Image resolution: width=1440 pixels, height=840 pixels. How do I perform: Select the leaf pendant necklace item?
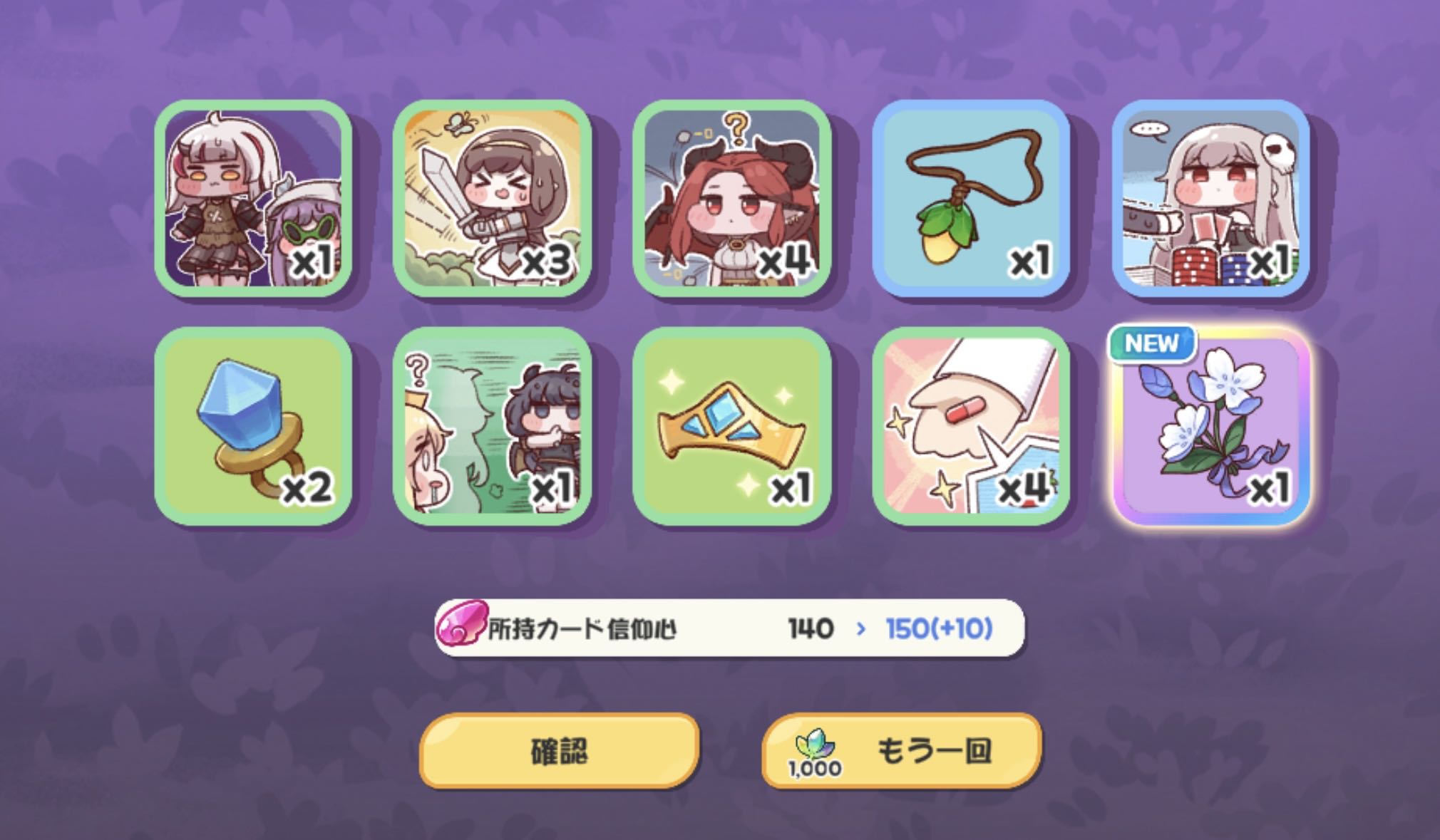(x=971, y=198)
